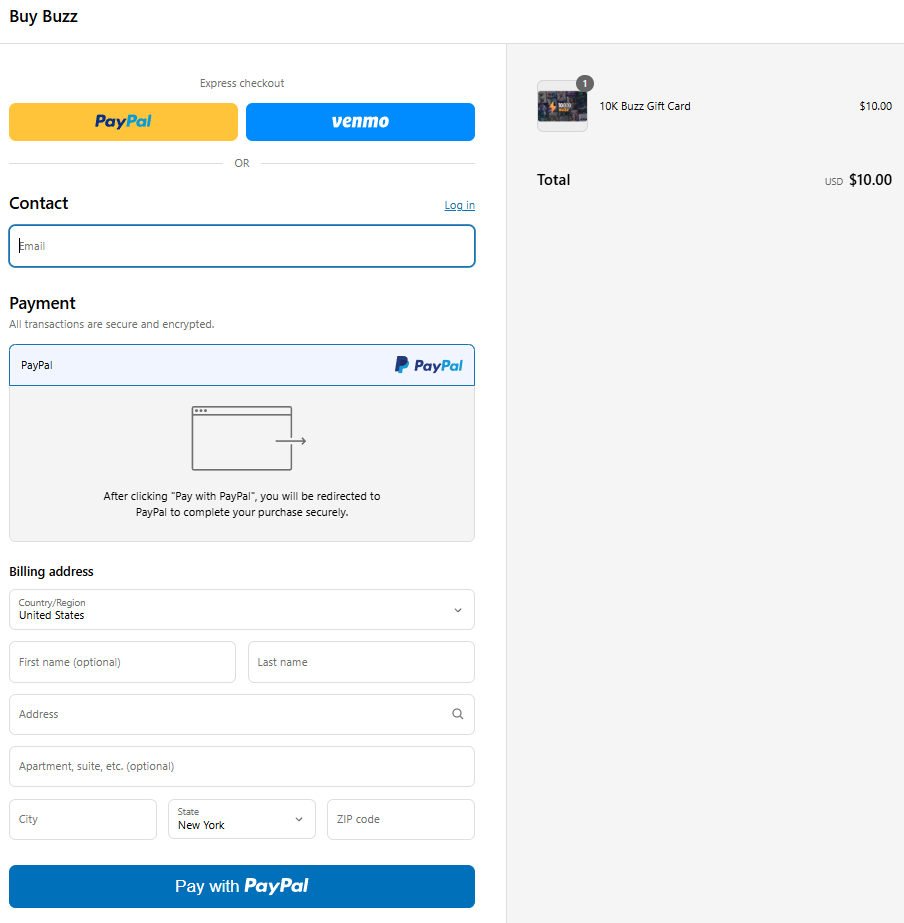Click the PayPal redirect explanation text

242,504
